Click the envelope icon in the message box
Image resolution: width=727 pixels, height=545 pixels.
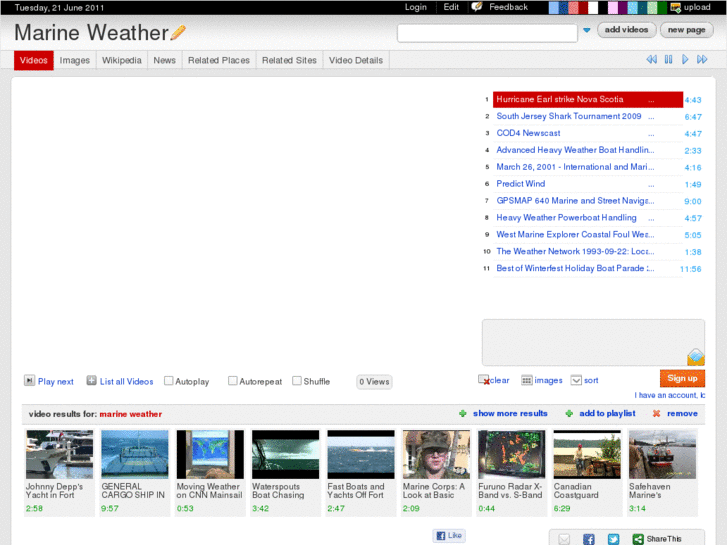click(x=695, y=357)
